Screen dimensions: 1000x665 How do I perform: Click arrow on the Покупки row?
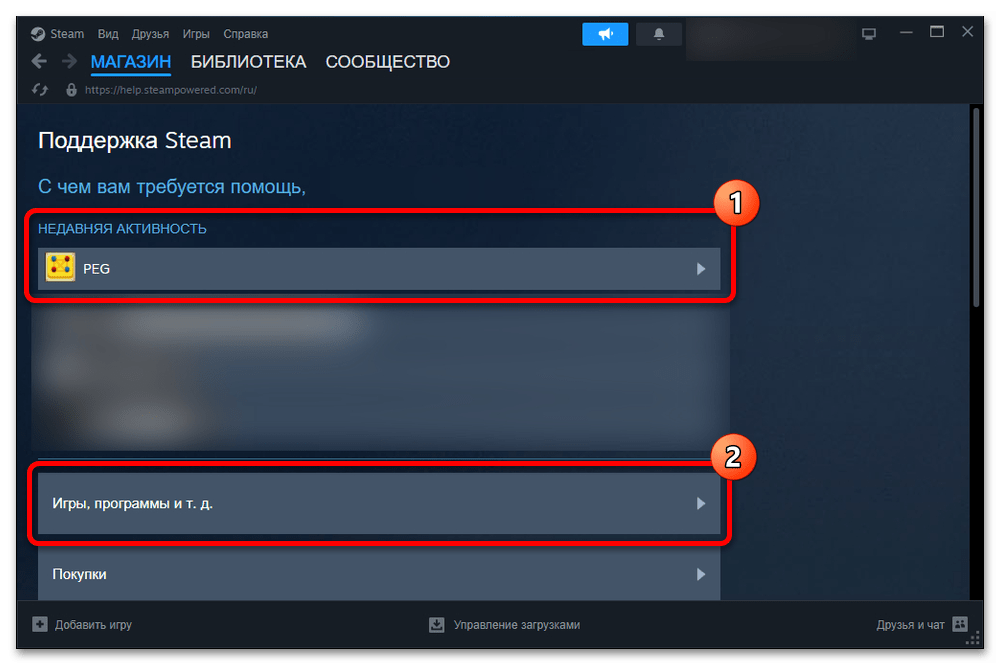pos(701,574)
